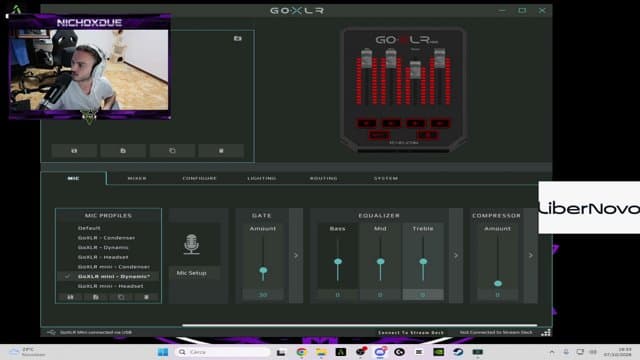
Task: Click the USB connection icon in status bar
Action: coord(51,332)
